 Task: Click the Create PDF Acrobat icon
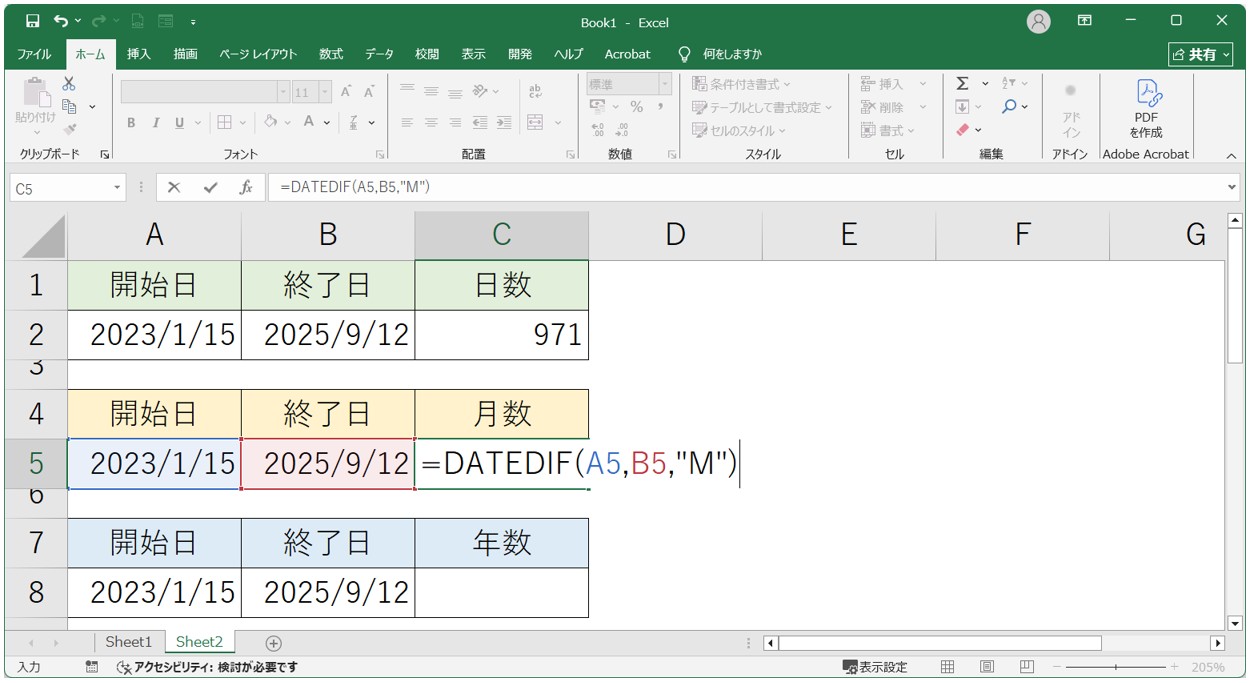[1146, 110]
